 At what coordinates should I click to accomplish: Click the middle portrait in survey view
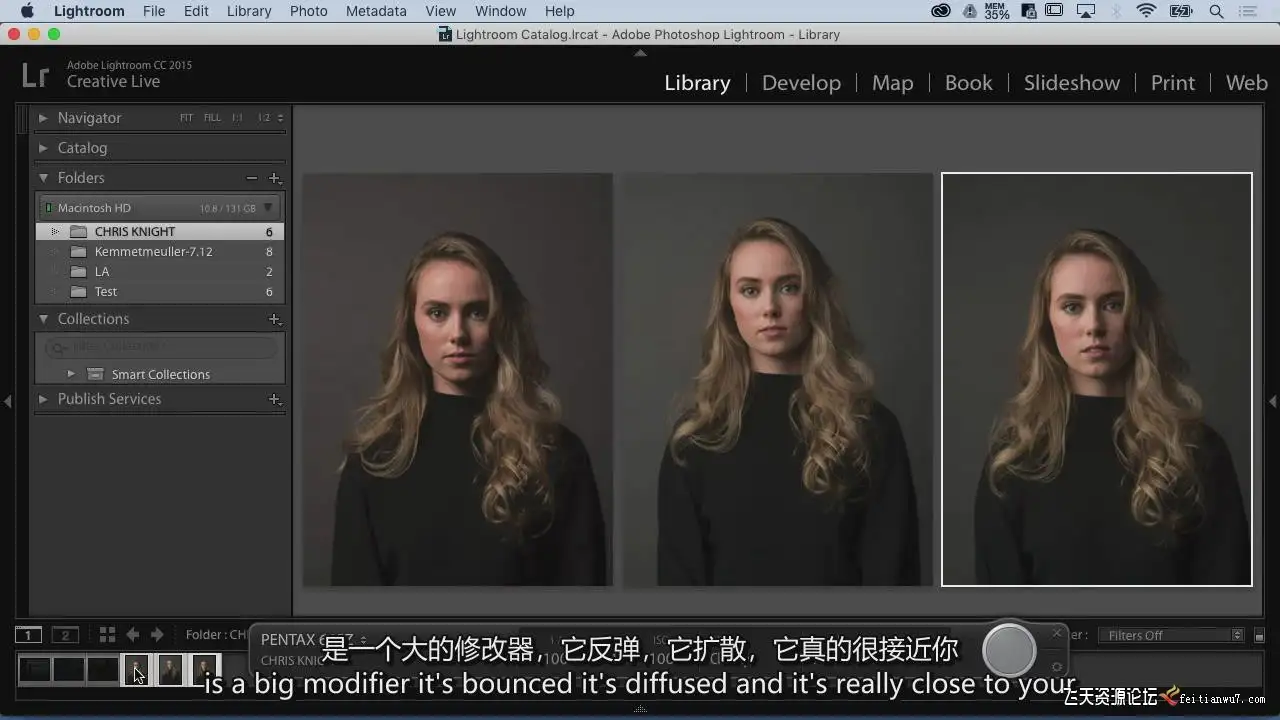click(x=778, y=380)
